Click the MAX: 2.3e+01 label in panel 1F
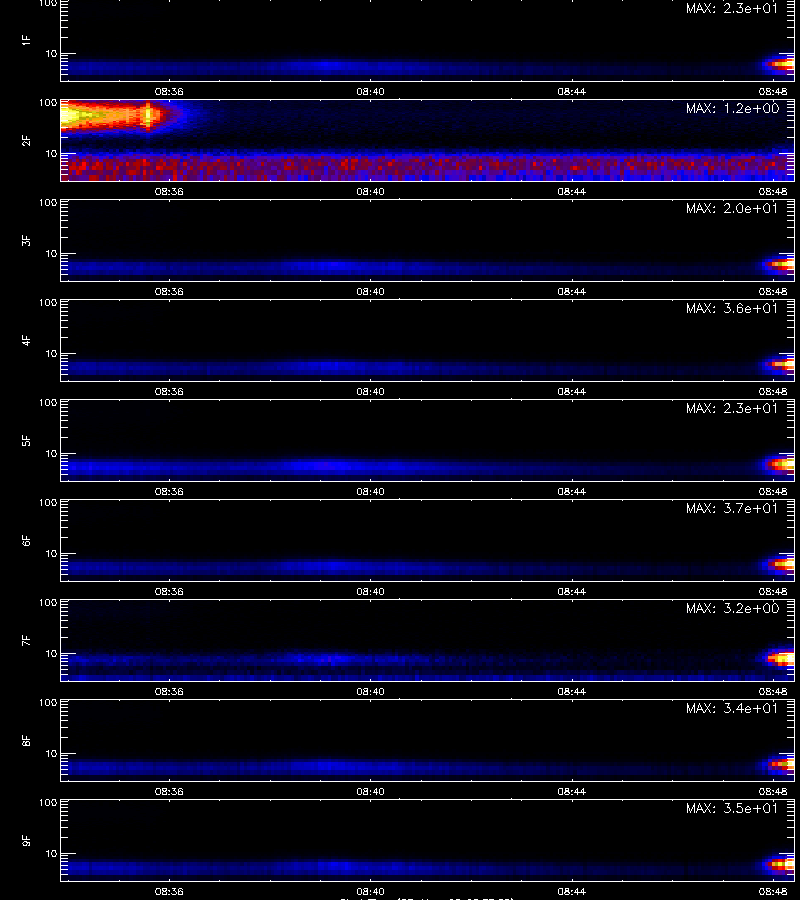The image size is (800, 900). (x=732, y=8)
